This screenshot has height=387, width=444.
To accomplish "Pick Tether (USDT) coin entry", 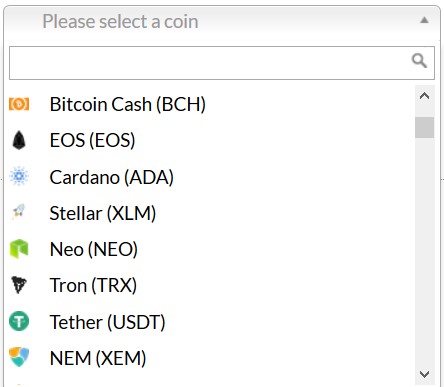I will [x=210, y=322].
